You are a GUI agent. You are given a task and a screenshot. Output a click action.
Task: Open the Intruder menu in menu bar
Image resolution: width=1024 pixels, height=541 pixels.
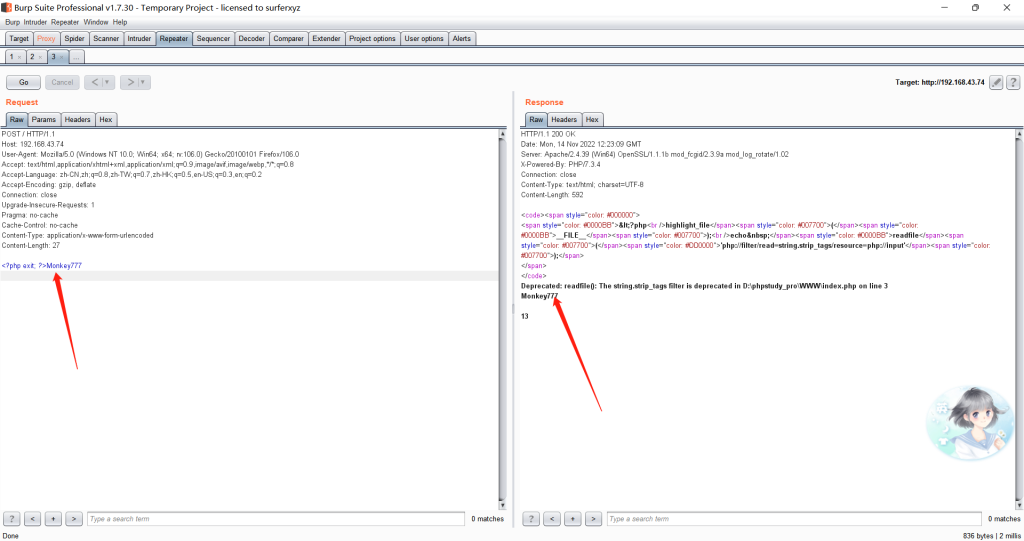[x=34, y=21]
